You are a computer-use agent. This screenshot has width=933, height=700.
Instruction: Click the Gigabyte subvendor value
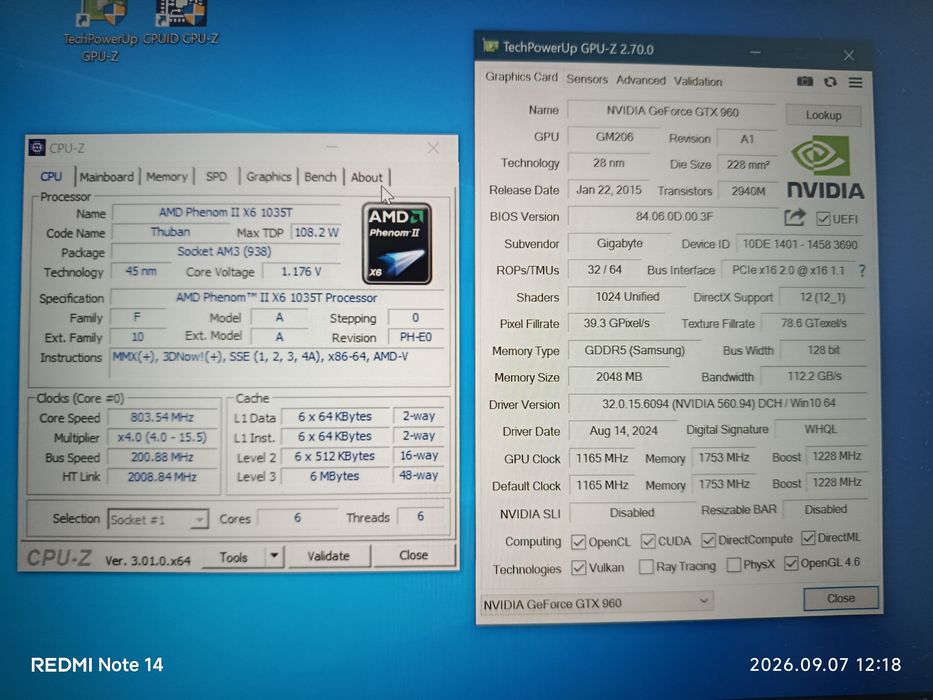pos(619,243)
